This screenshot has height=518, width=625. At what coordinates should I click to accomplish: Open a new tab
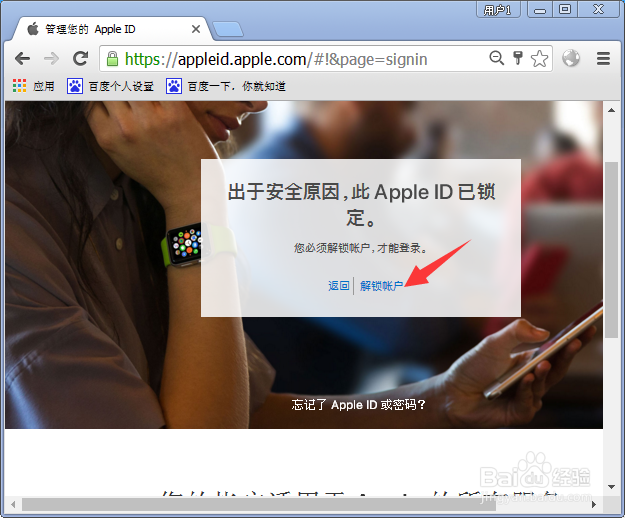pos(228,29)
